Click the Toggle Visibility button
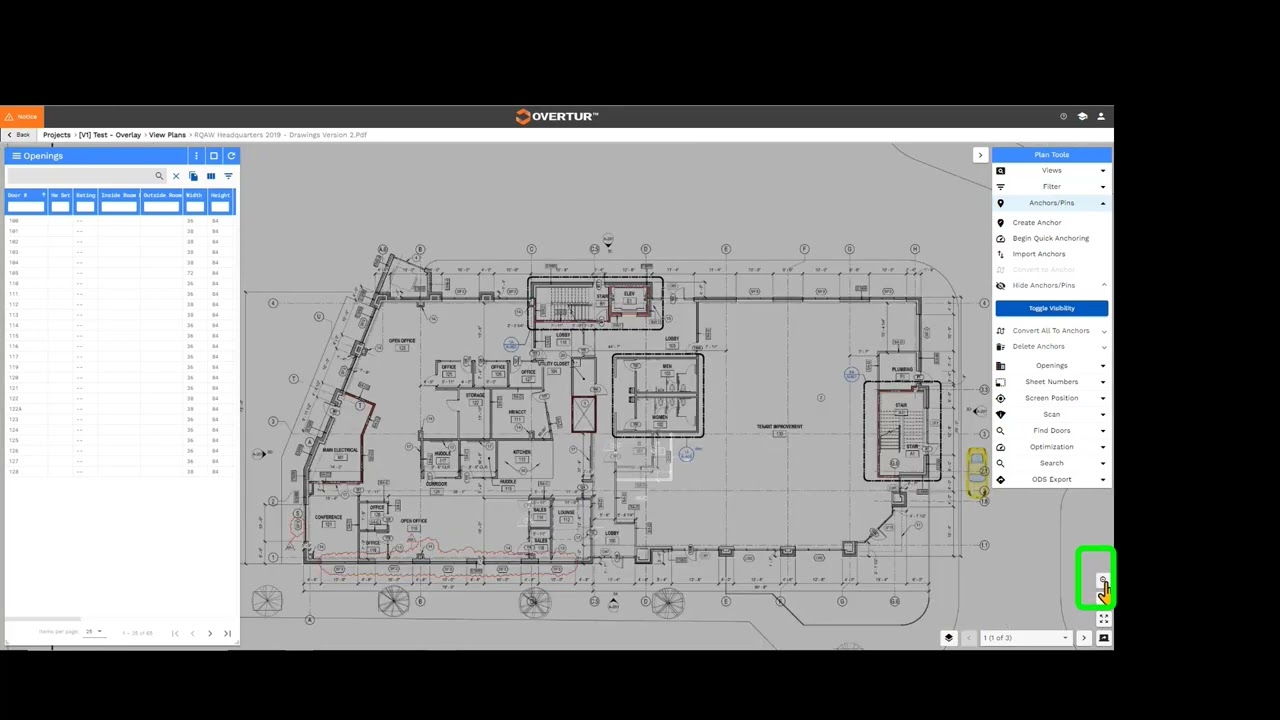The image size is (1280, 720). (x=1051, y=308)
